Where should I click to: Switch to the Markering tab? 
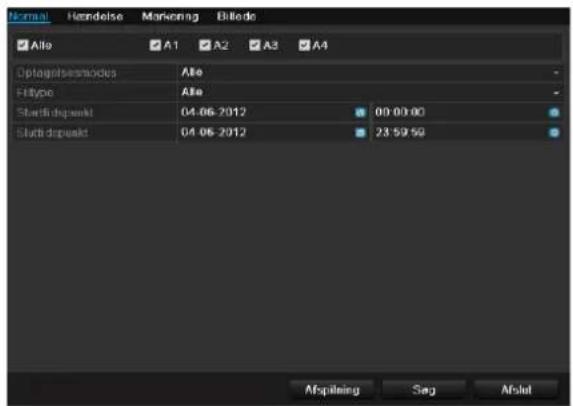[170, 16]
